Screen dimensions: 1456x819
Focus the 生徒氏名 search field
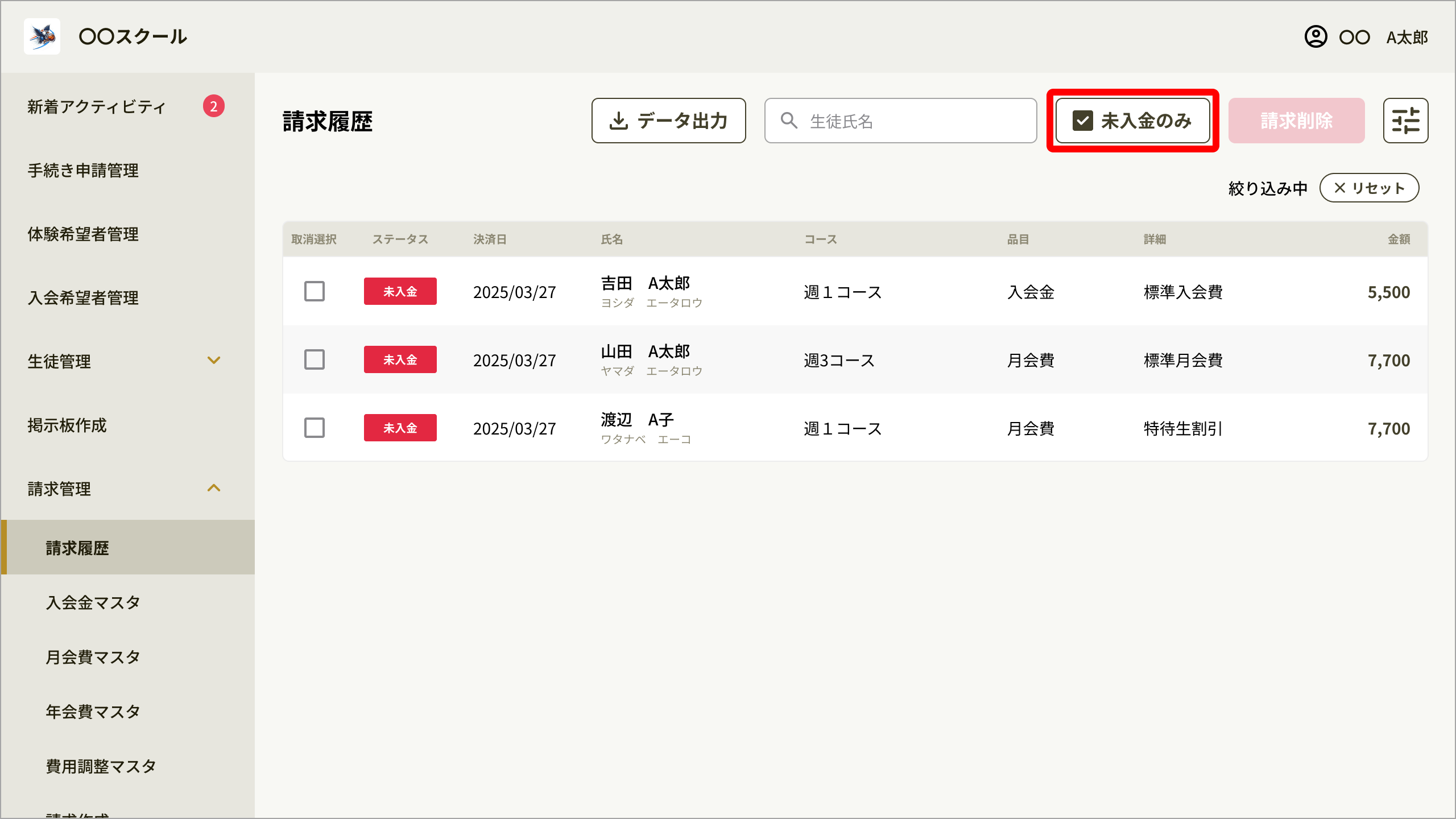tap(900, 121)
